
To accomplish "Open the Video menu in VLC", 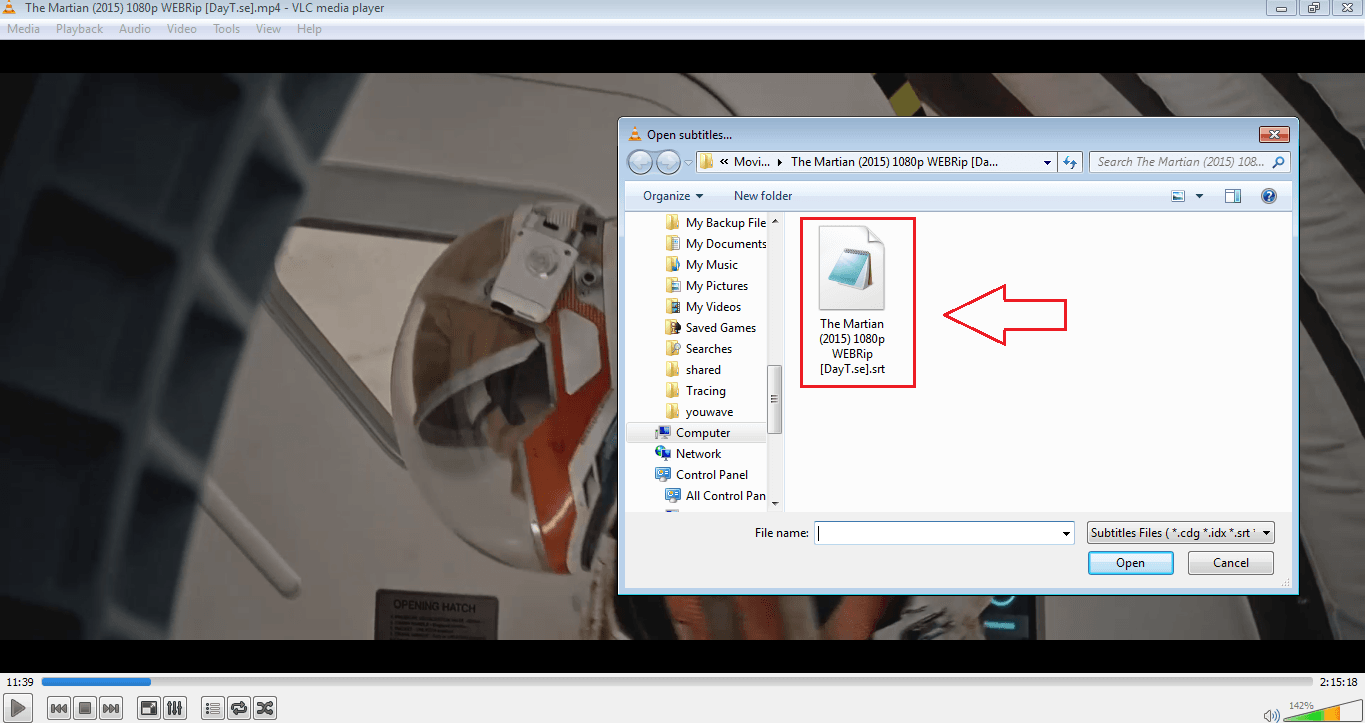I will point(182,29).
